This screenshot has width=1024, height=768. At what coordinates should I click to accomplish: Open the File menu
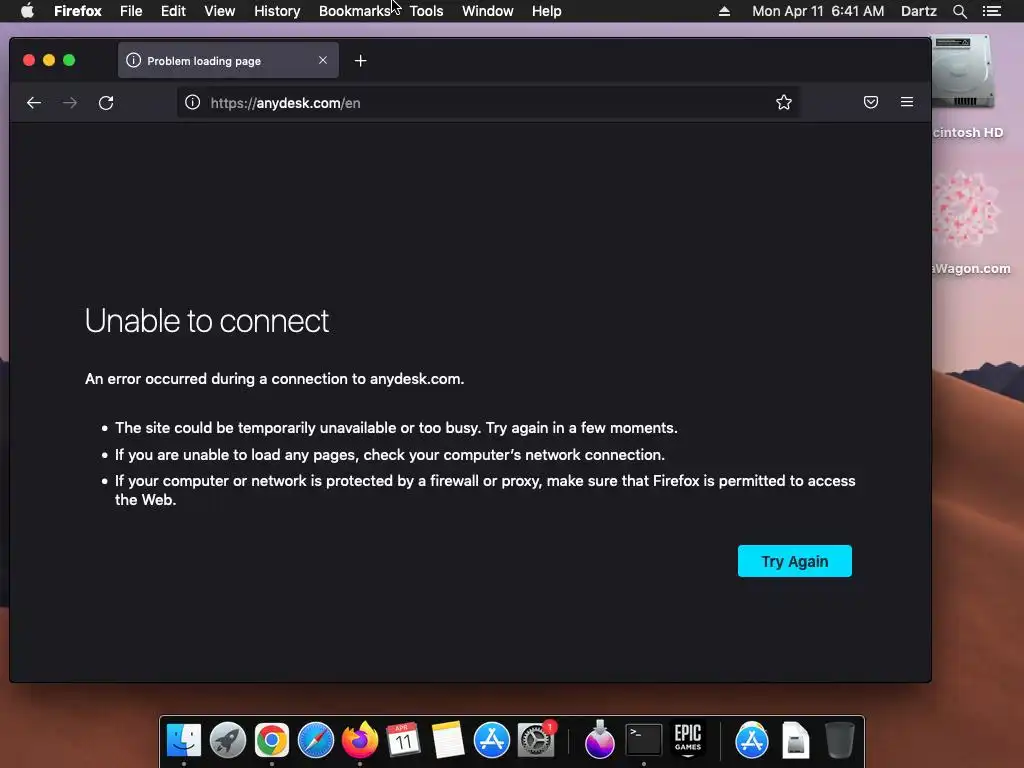point(131,11)
